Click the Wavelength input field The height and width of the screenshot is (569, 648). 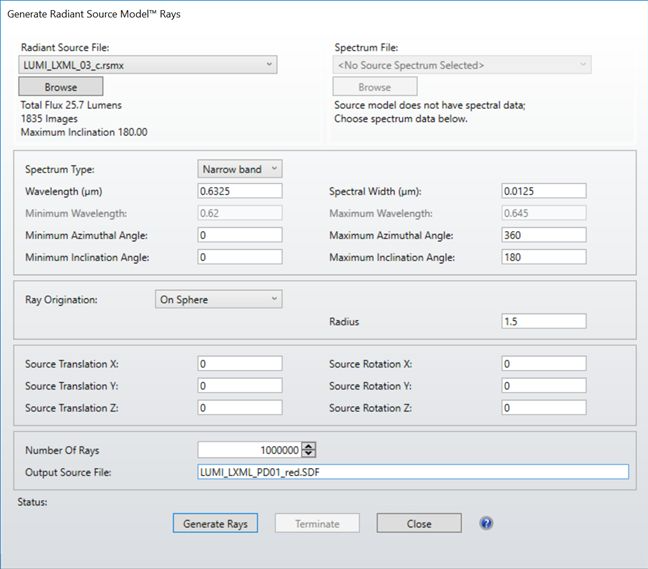point(240,191)
